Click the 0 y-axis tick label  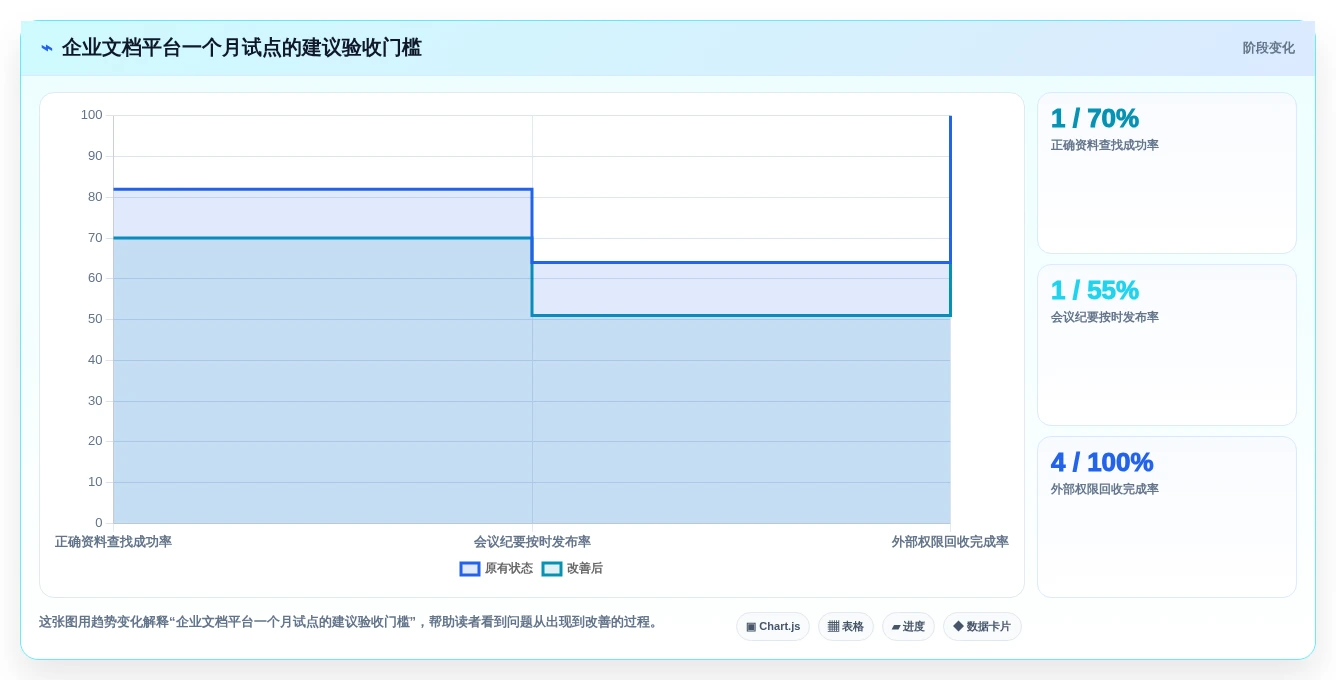(x=99, y=523)
